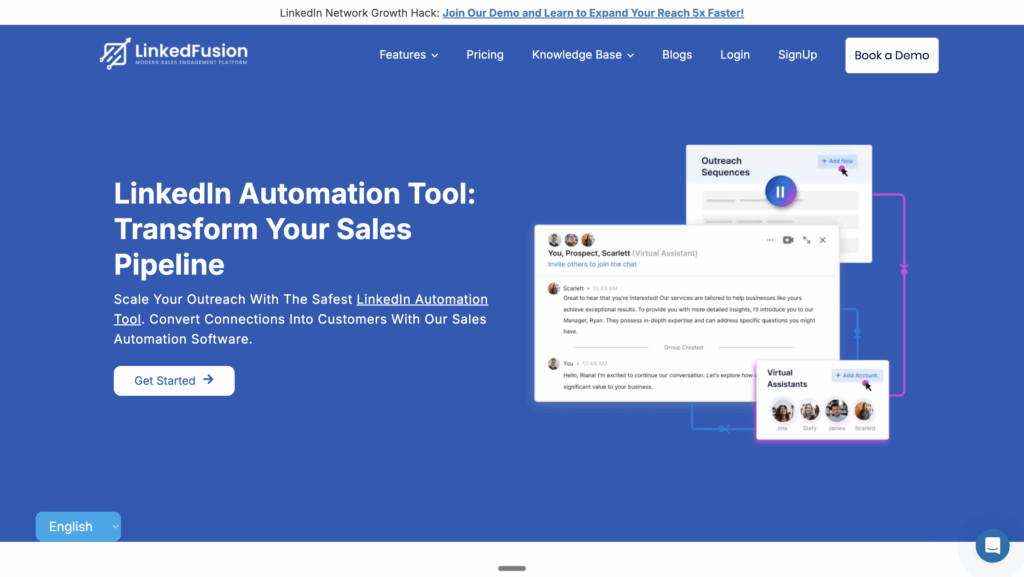Click Scarlett's avatar in Virtual Assistants
The image size is (1024, 577).
click(864, 411)
